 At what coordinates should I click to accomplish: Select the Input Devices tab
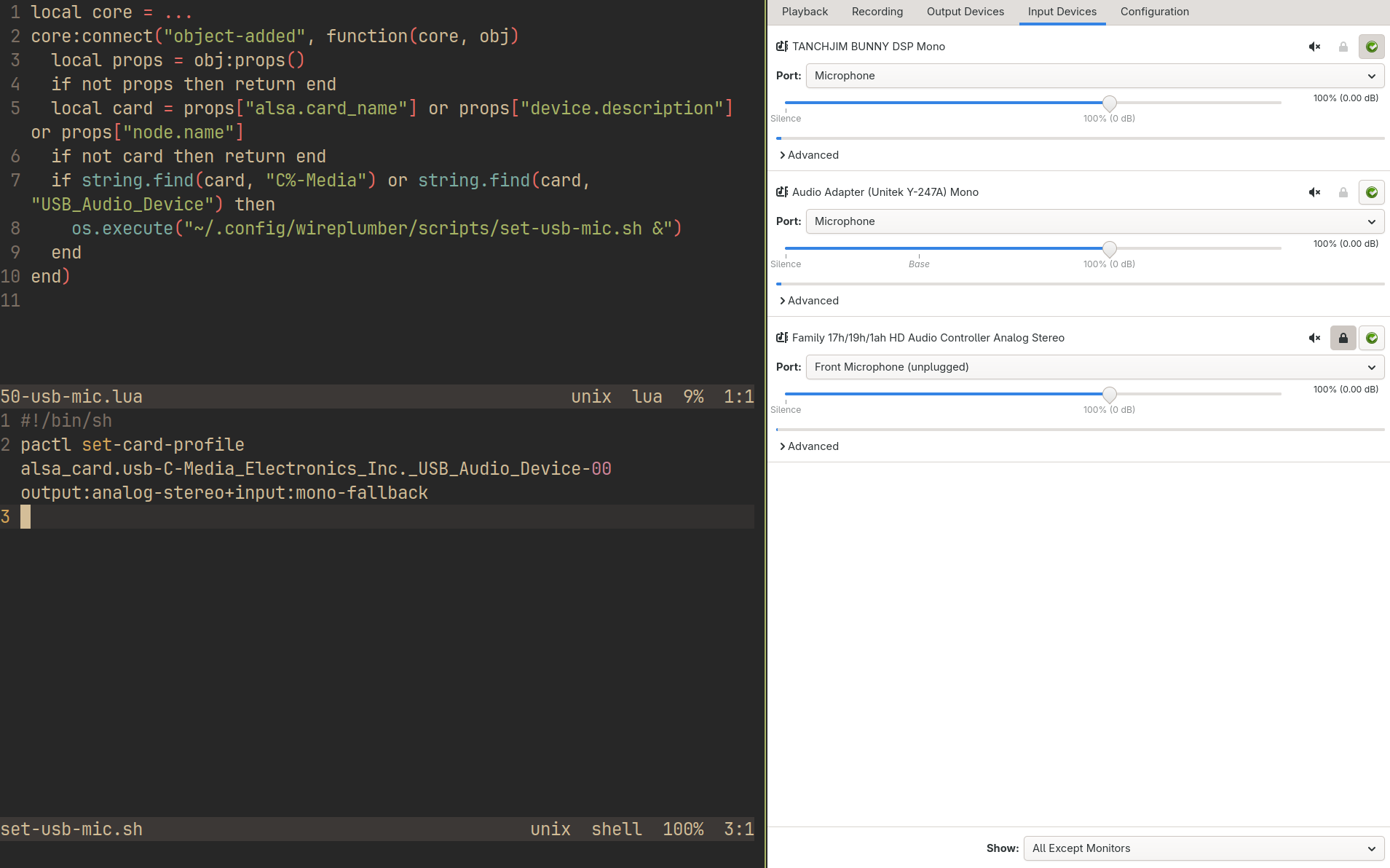[x=1062, y=12]
